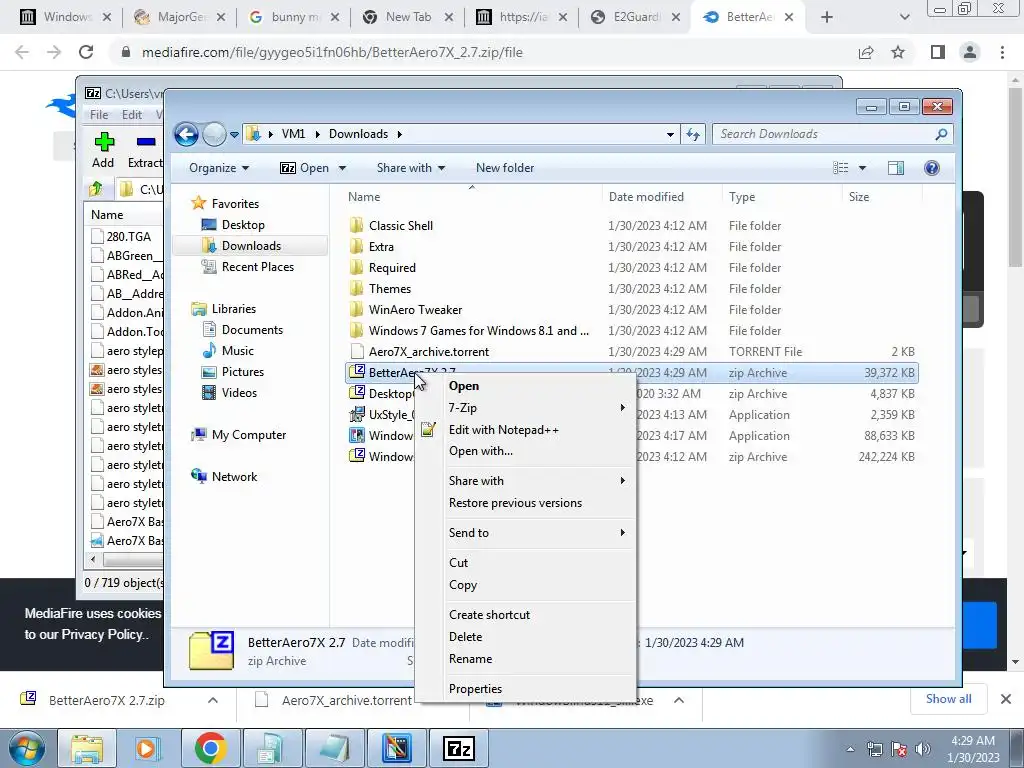Click the Explorer back navigation arrow
This screenshot has width=1024, height=768.
coord(186,135)
